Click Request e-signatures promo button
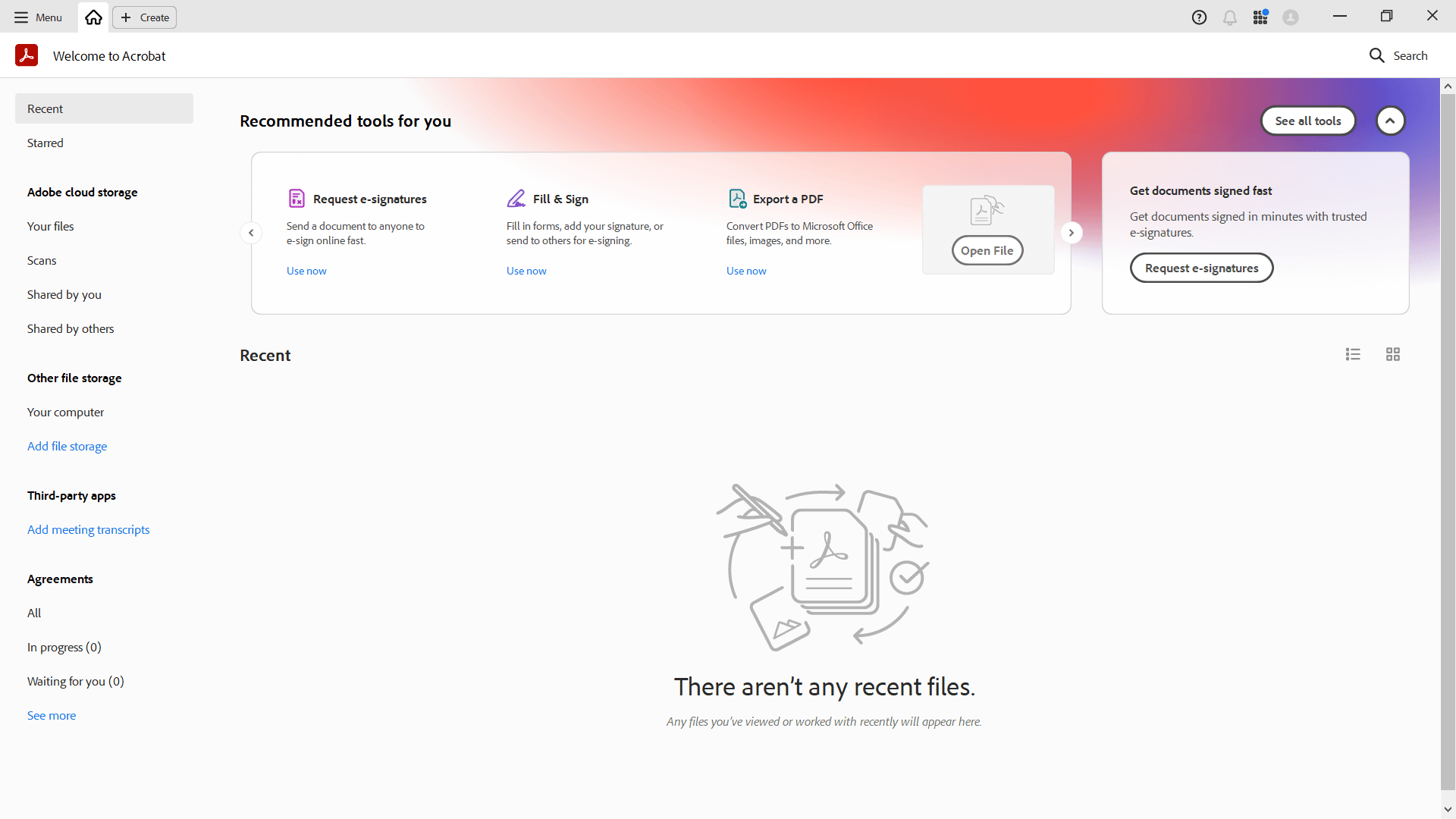The height and width of the screenshot is (819, 1456). [x=1201, y=268]
